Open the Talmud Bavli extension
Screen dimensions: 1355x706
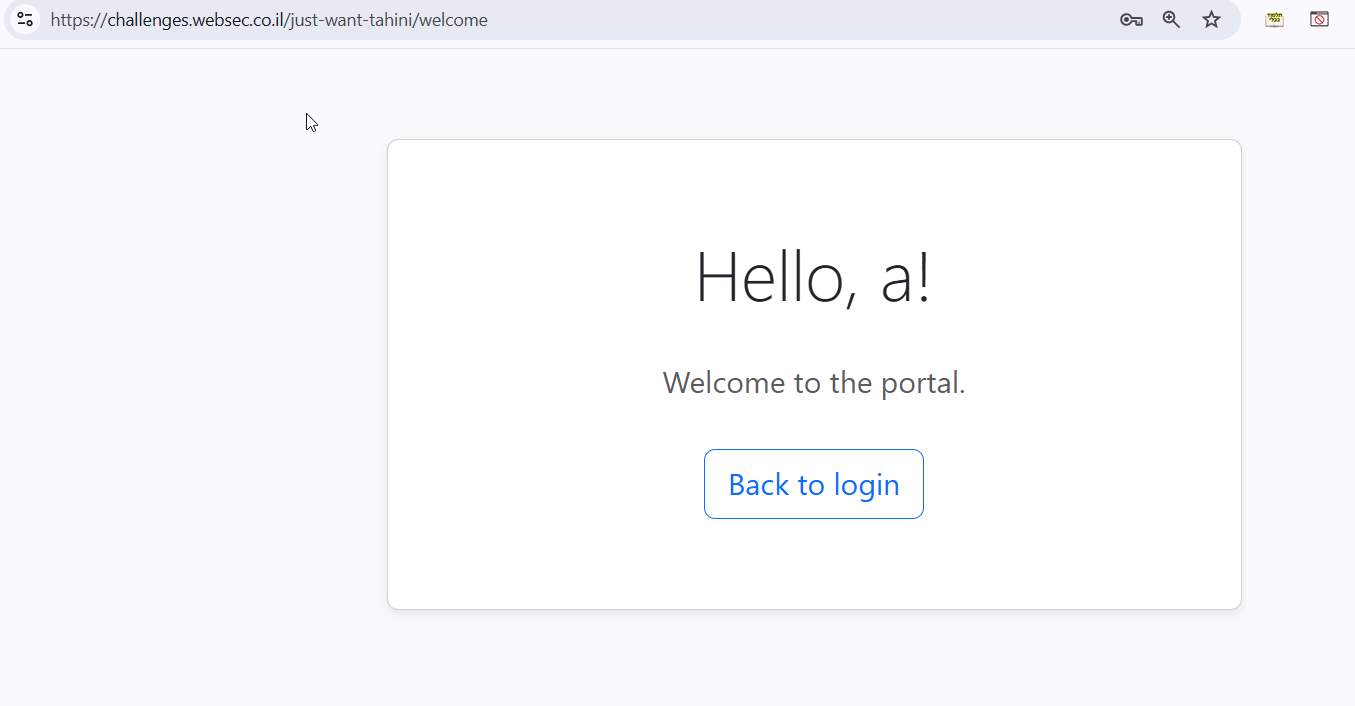[x=1273, y=19]
